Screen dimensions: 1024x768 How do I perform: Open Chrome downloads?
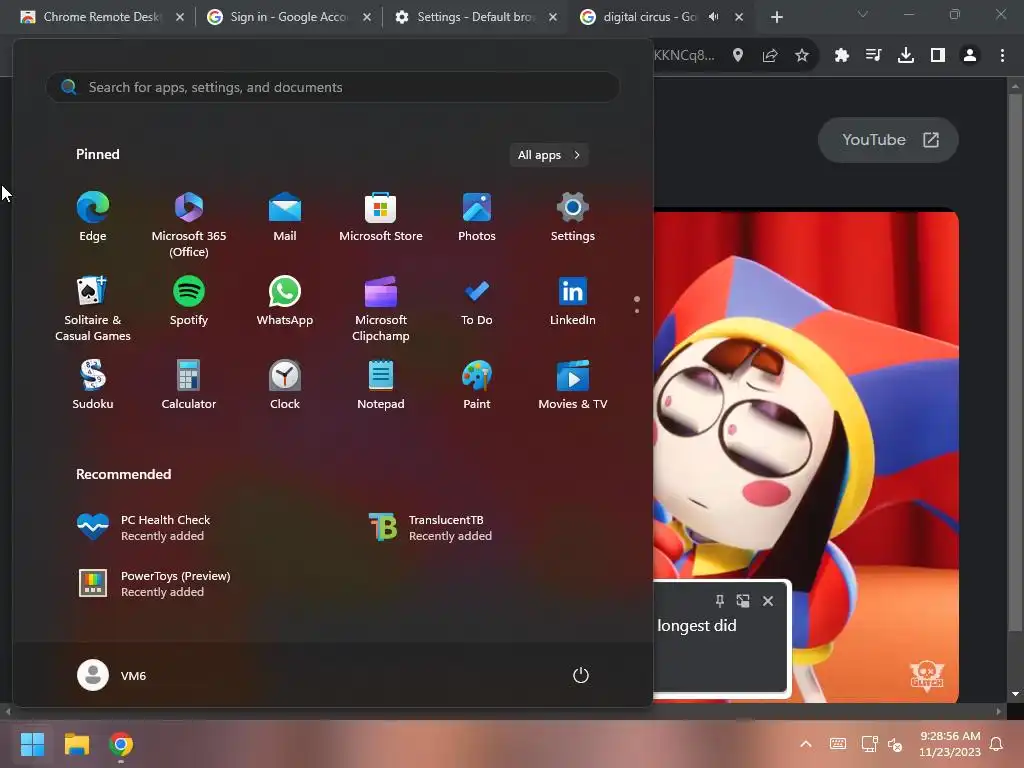click(906, 56)
